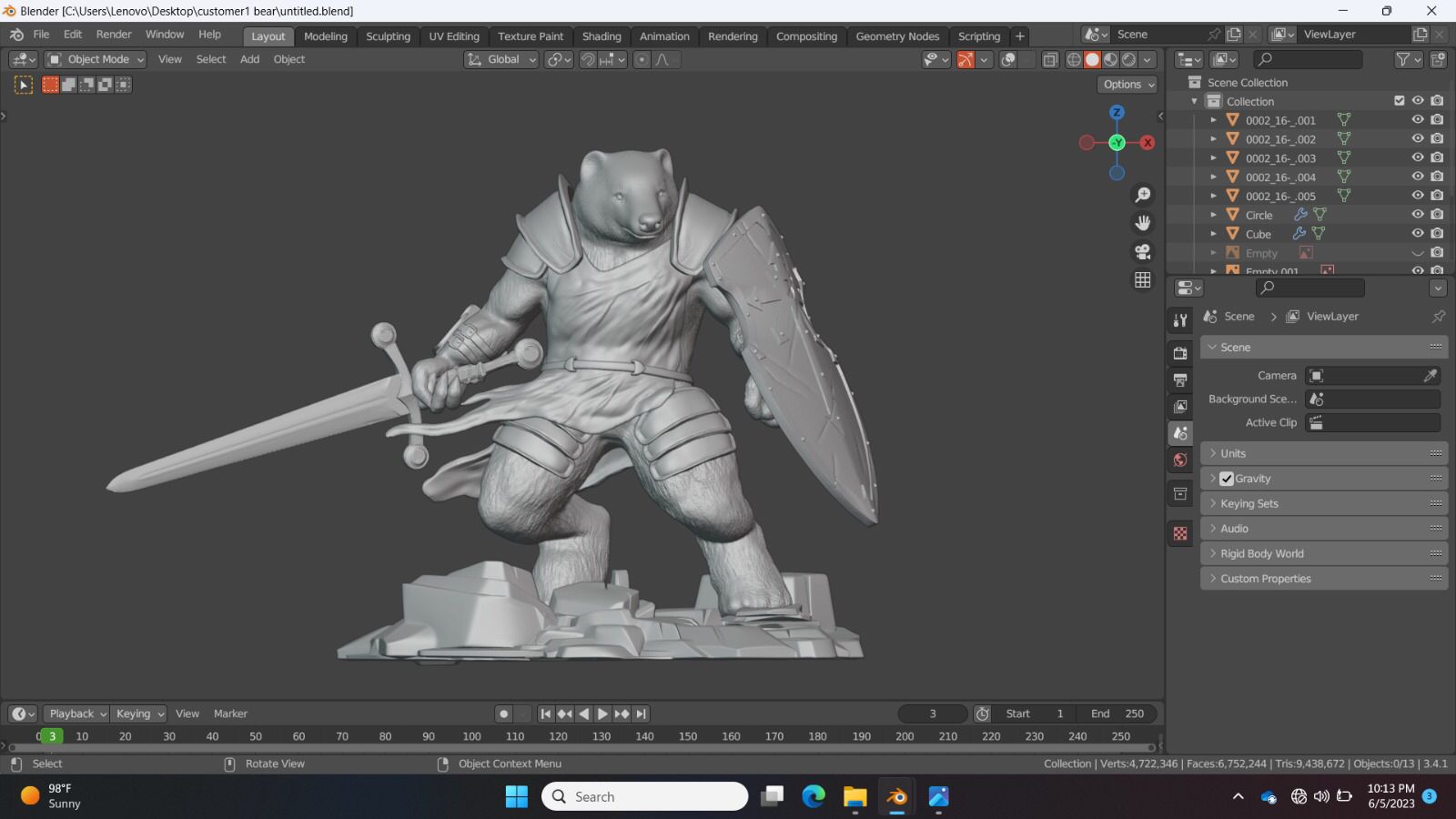
Task: Jump to the timeline end frame
Action: point(642,714)
